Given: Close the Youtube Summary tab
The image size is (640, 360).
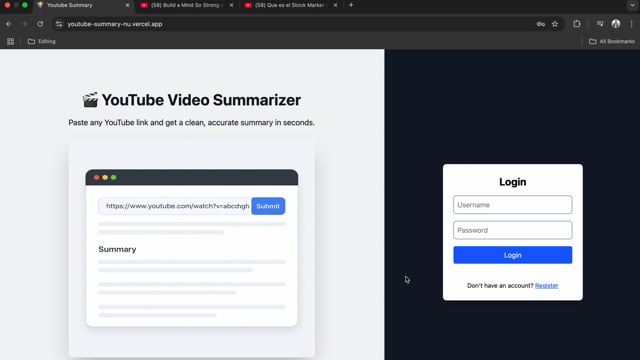Looking at the screenshot, I should tap(127, 5).
